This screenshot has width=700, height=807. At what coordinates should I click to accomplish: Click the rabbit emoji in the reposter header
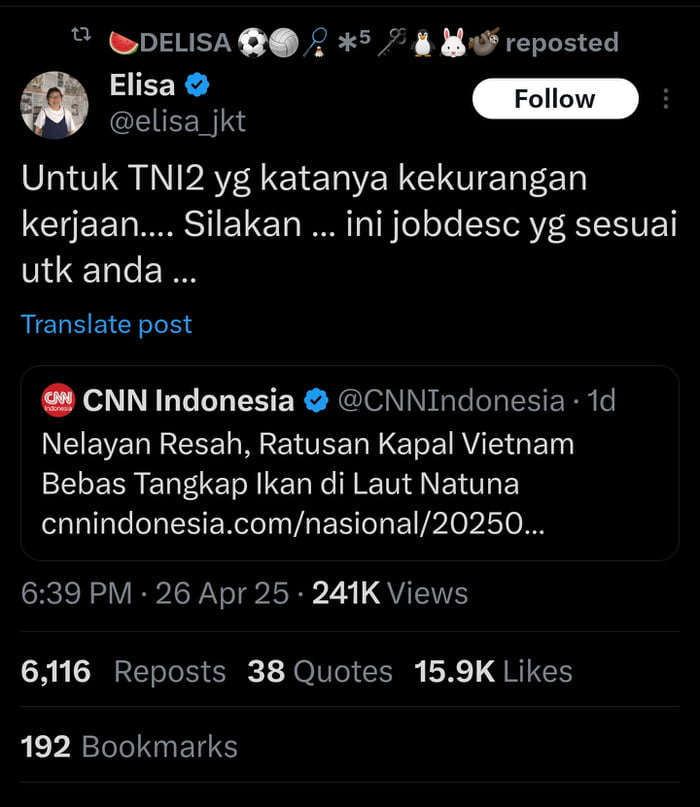click(x=453, y=41)
